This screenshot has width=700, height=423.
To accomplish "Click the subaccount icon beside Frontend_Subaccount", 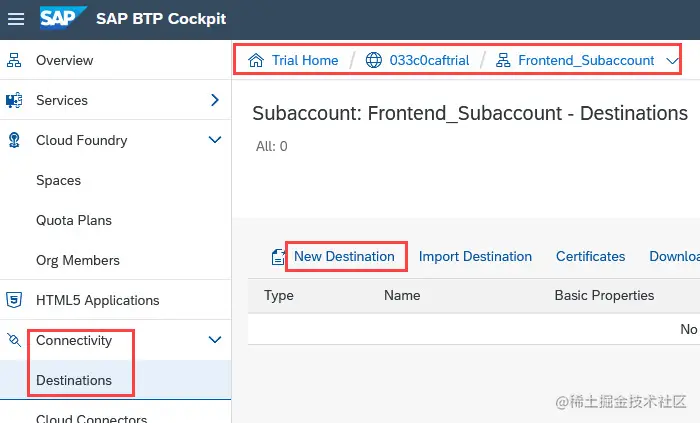I will 503,60.
